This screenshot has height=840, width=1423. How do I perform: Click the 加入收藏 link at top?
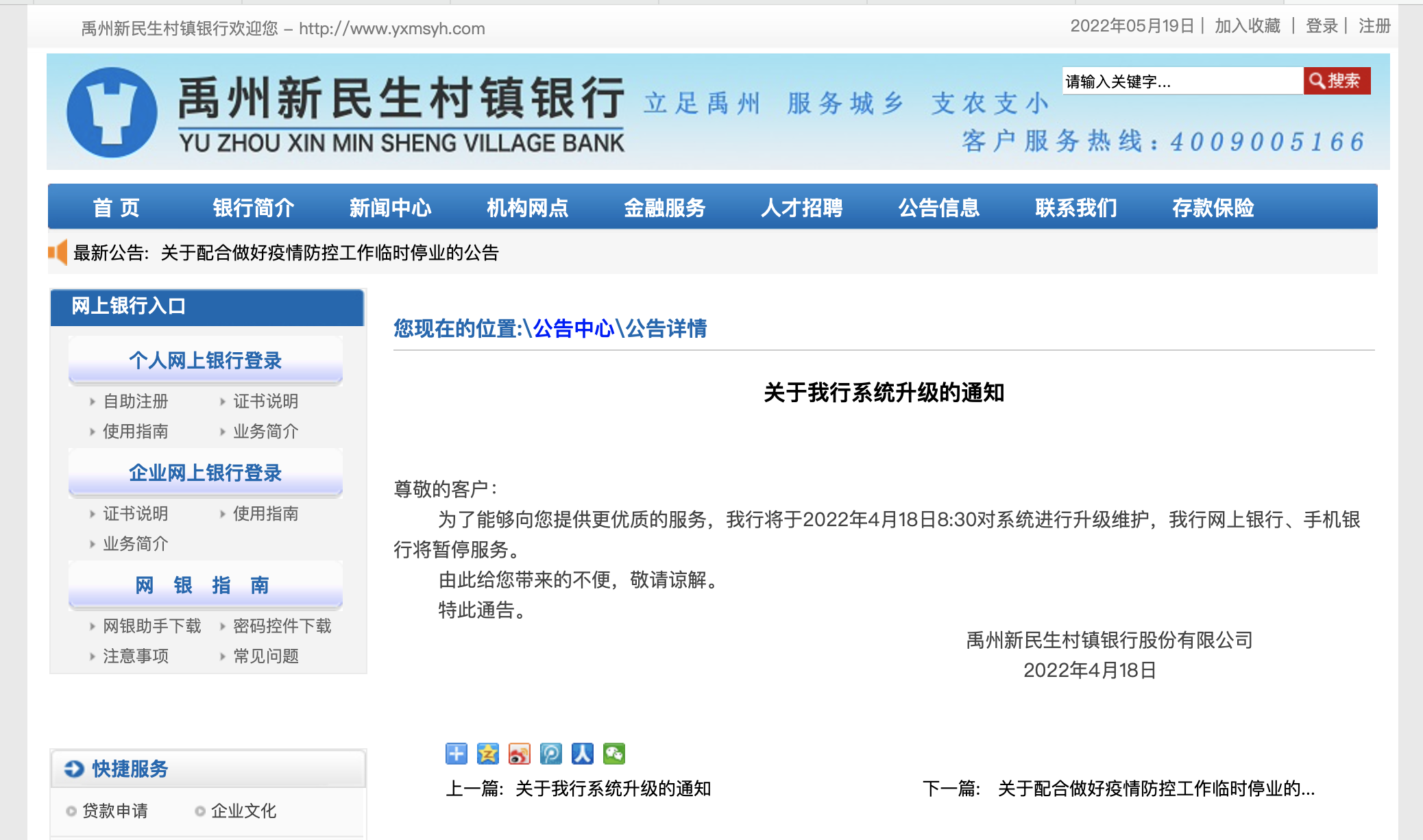click(1247, 26)
